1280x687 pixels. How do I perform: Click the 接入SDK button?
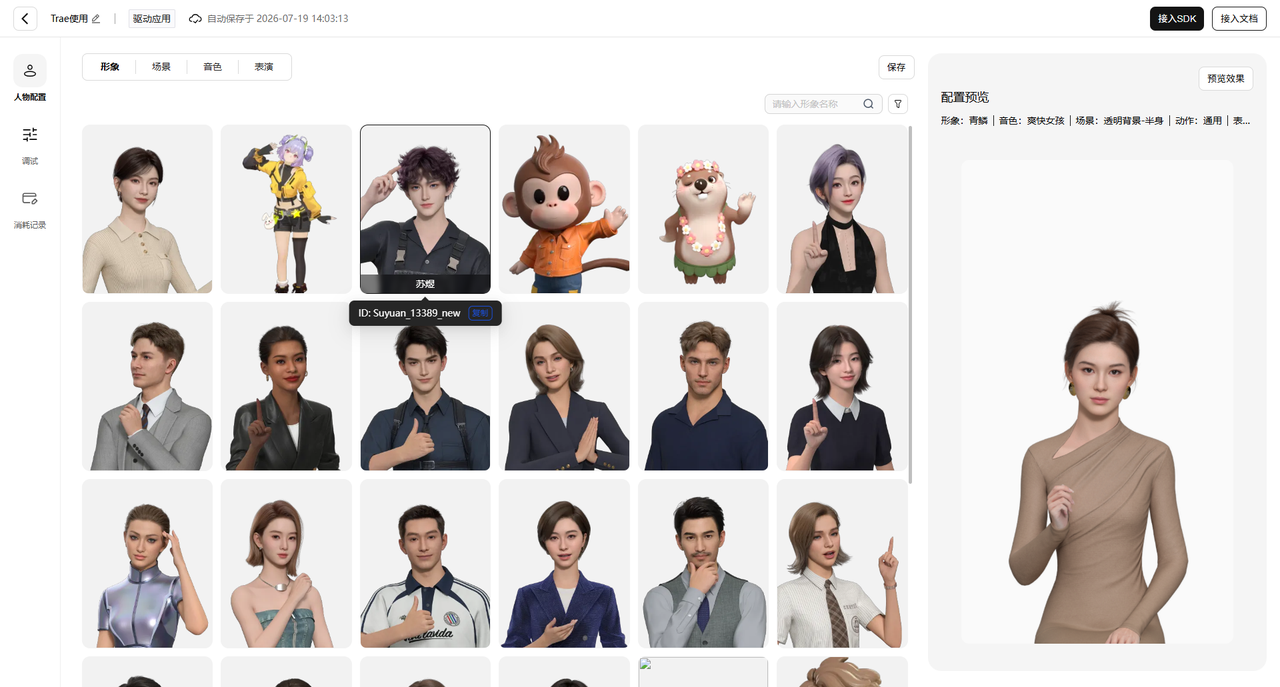[x=1177, y=18]
